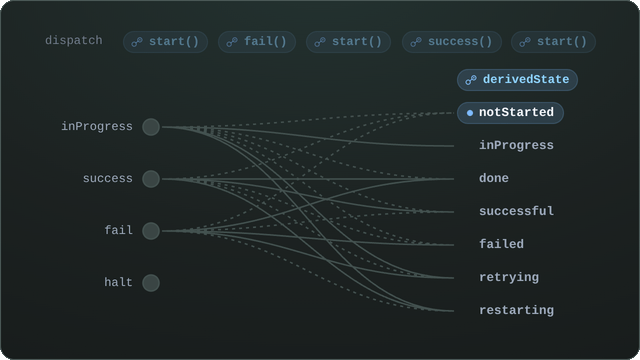
Task: Click the circle node next to inProgress
Action: (151, 127)
